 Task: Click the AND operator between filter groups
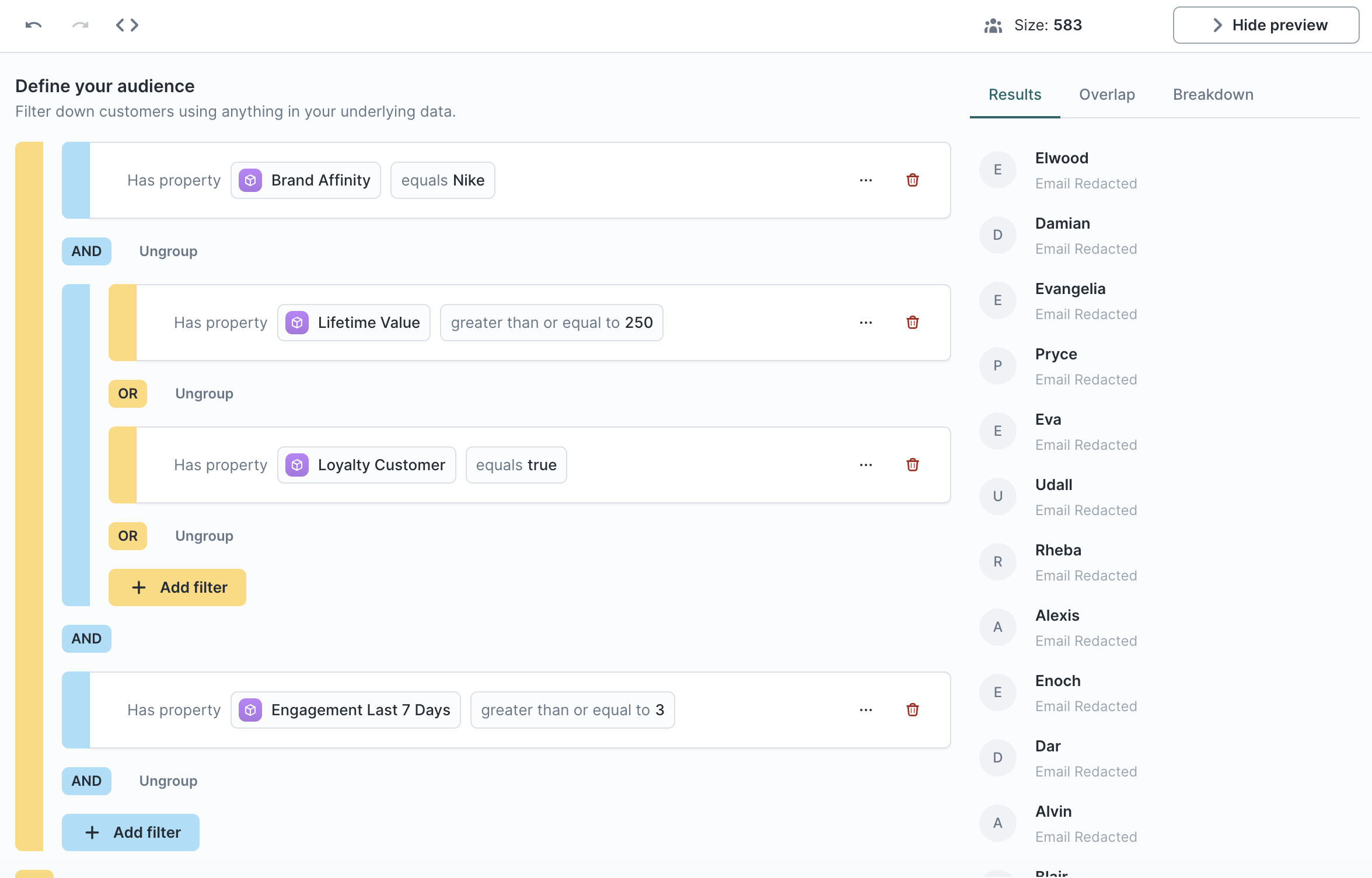pos(86,638)
